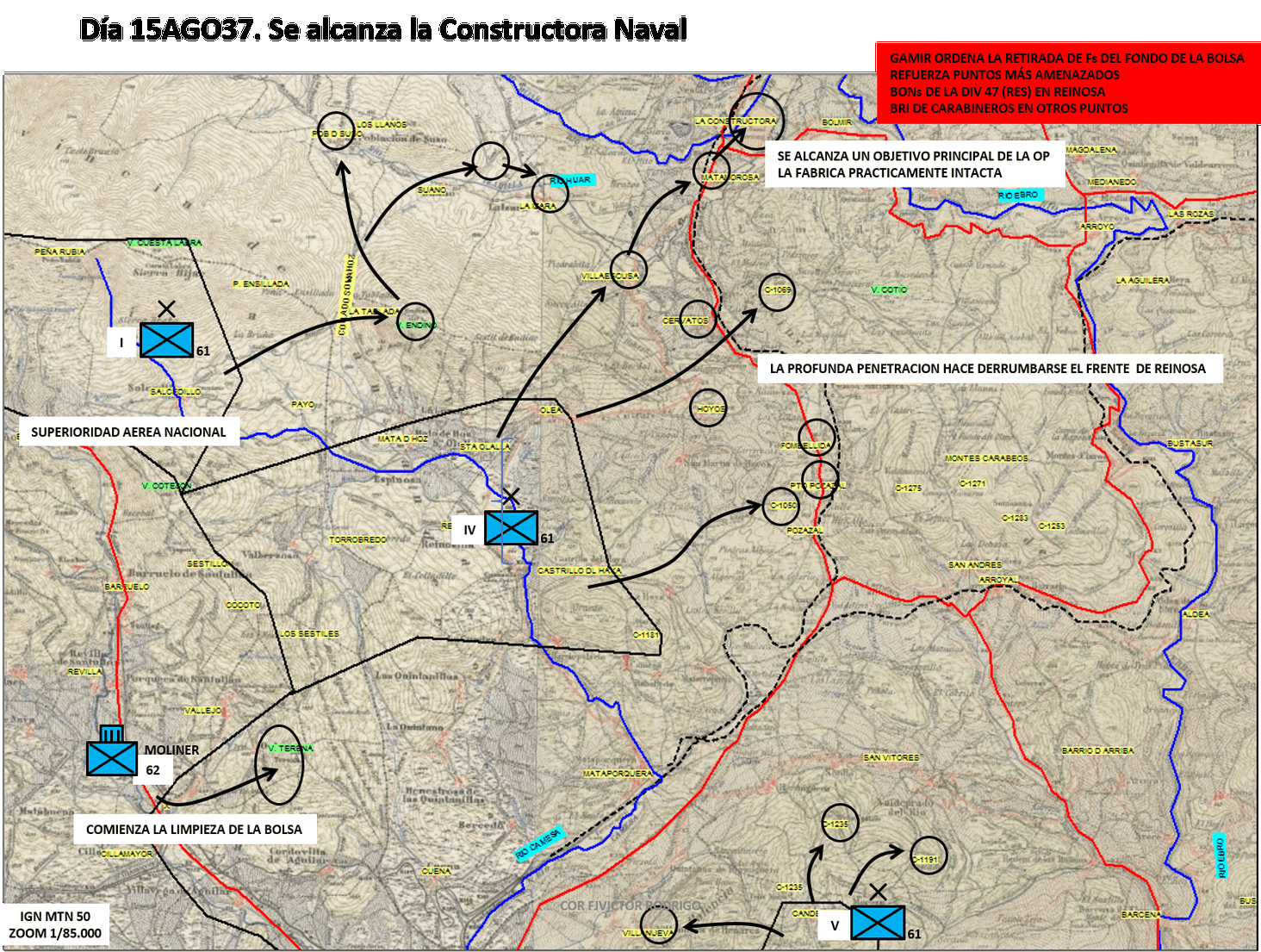The height and width of the screenshot is (952, 1261).
Task: Click the 'LOS SESTILES' label
Action: click(x=309, y=633)
